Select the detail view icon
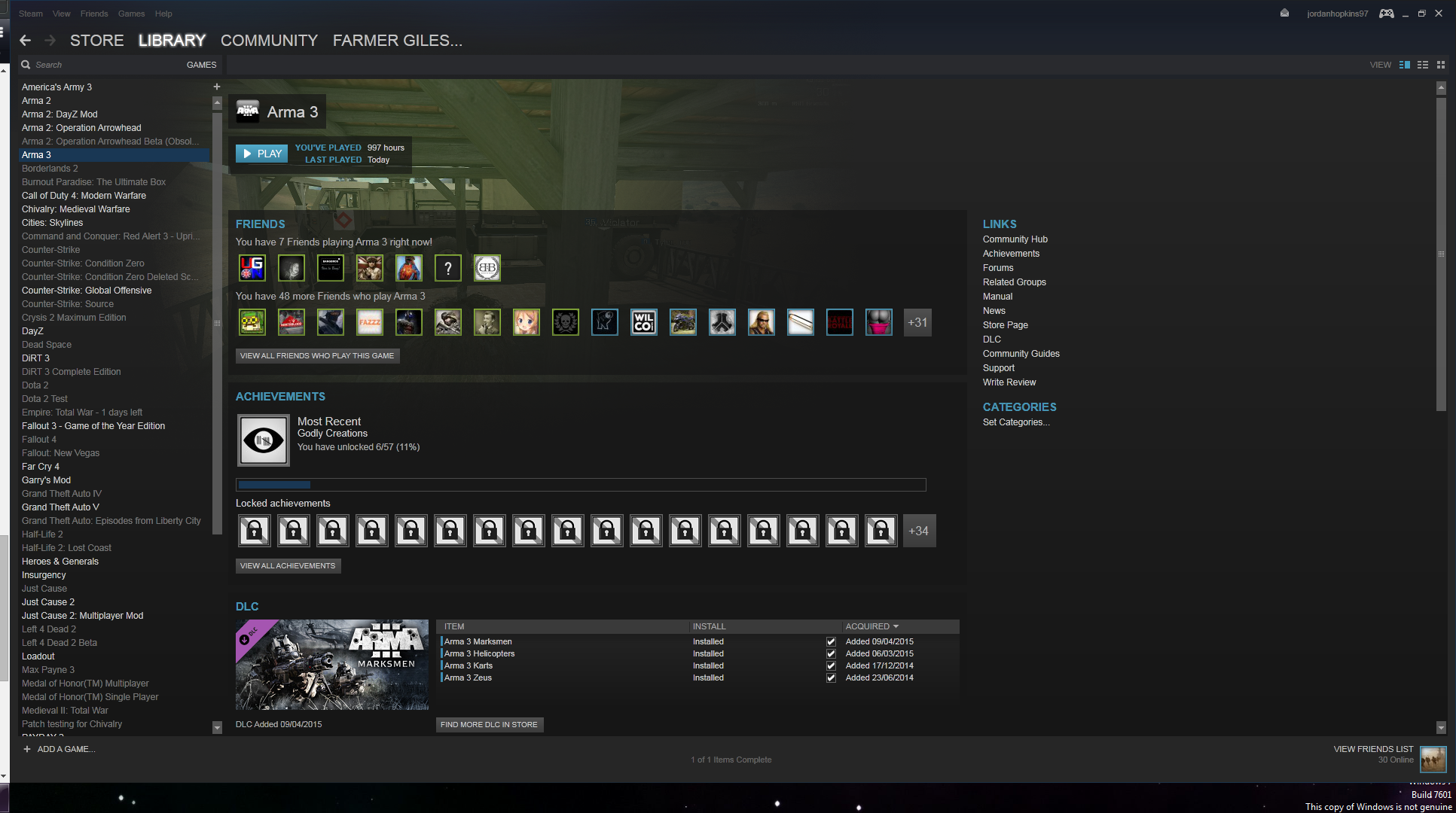Image resolution: width=1456 pixels, height=813 pixels. coord(1405,65)
